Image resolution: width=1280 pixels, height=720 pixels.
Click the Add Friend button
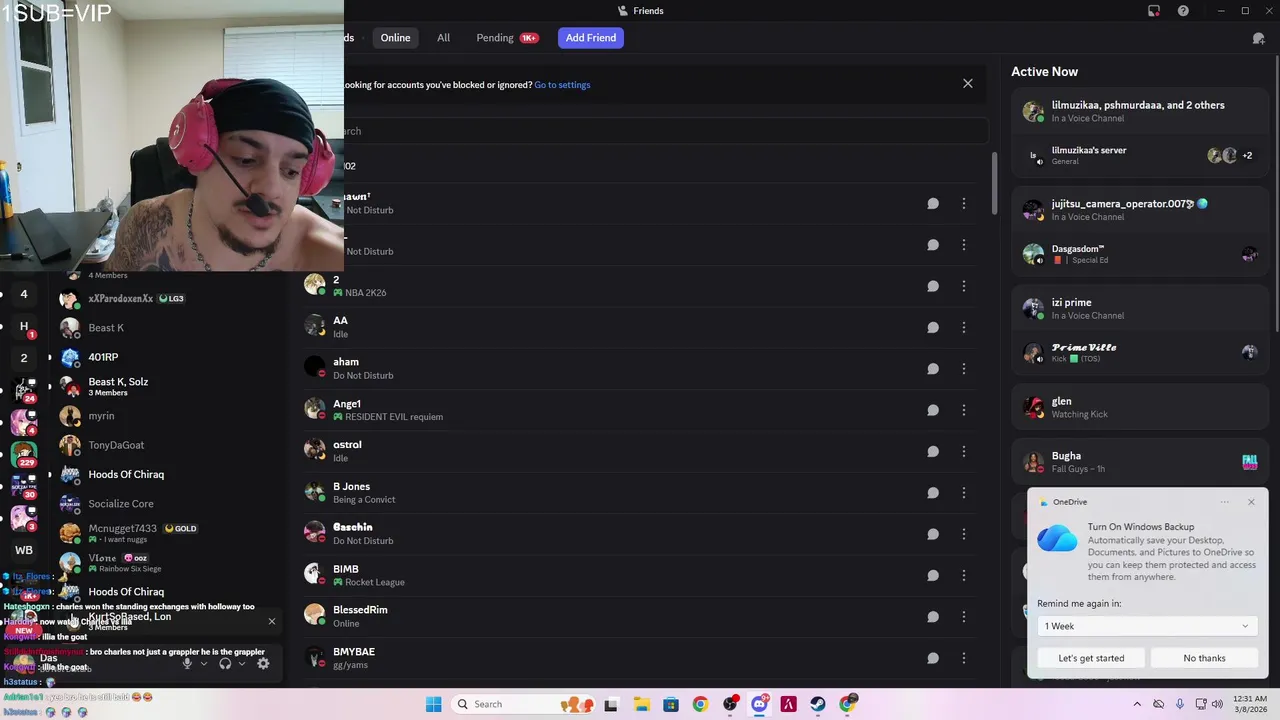[591, 38]
